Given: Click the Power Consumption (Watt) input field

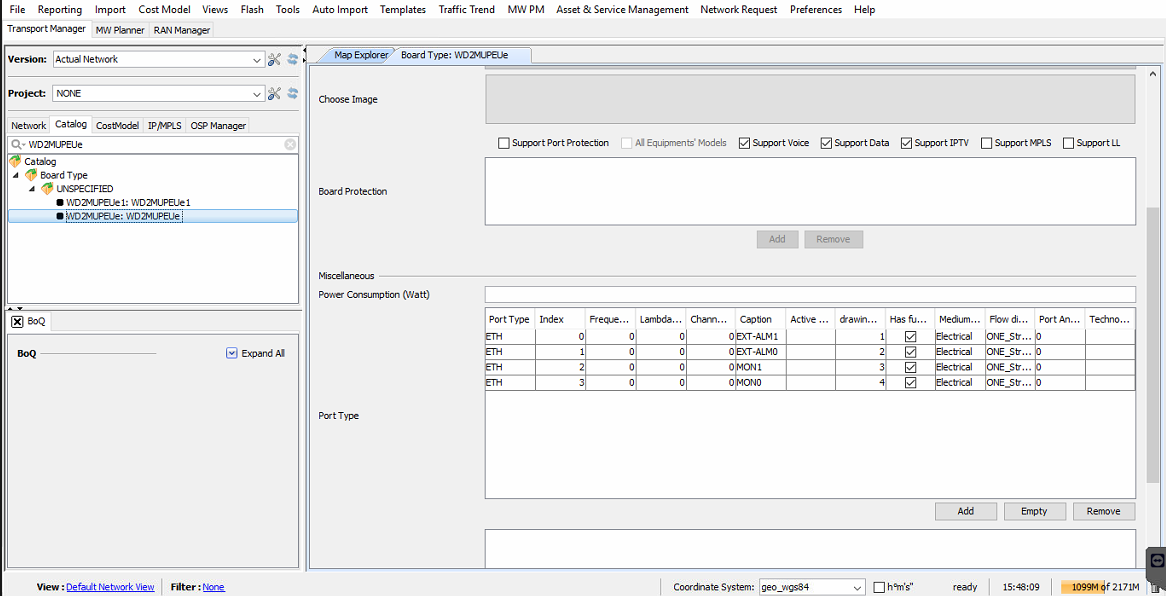Looking at the screenshot, I should click(x=810, y=294).
